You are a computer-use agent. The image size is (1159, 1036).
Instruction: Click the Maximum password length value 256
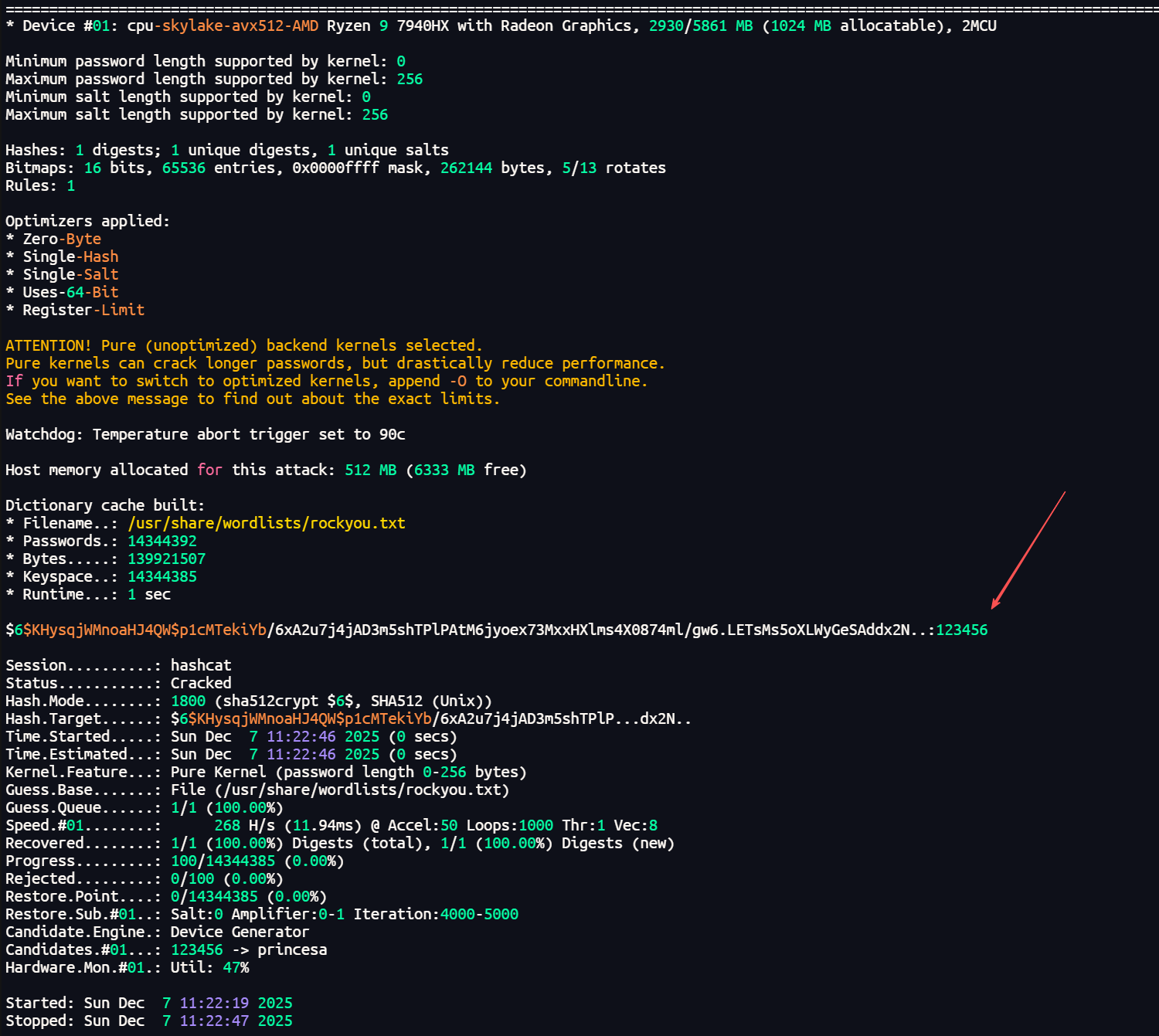(410, 79)
